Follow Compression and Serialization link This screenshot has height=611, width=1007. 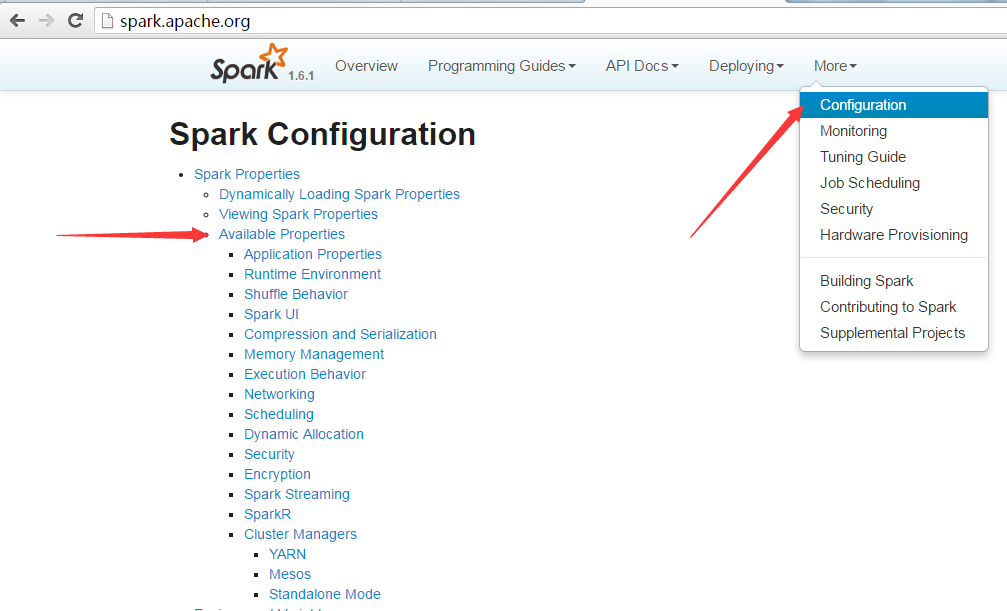coord(340,334)
